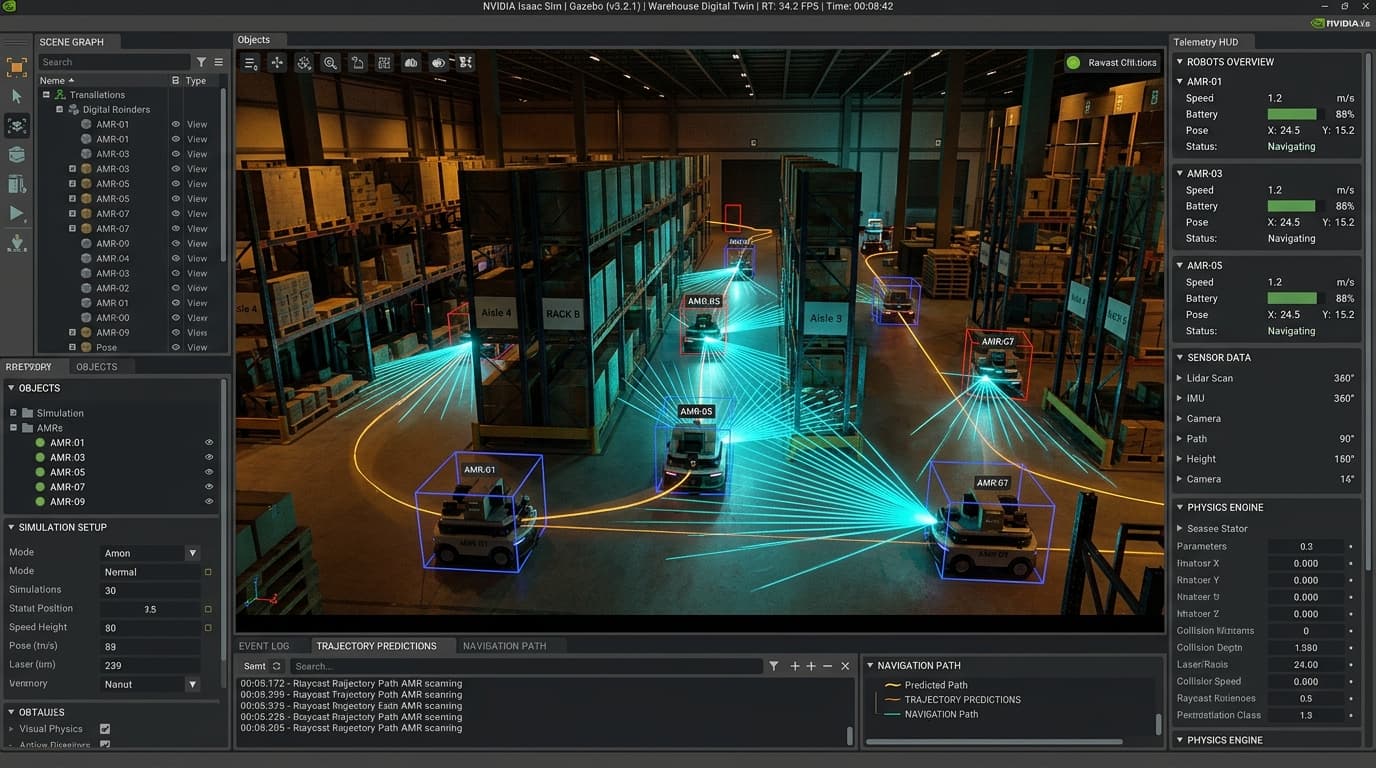Screen dimensions: 1376x768
Task: Collapse the Navigation Path legend section
Action: point(870,665)
